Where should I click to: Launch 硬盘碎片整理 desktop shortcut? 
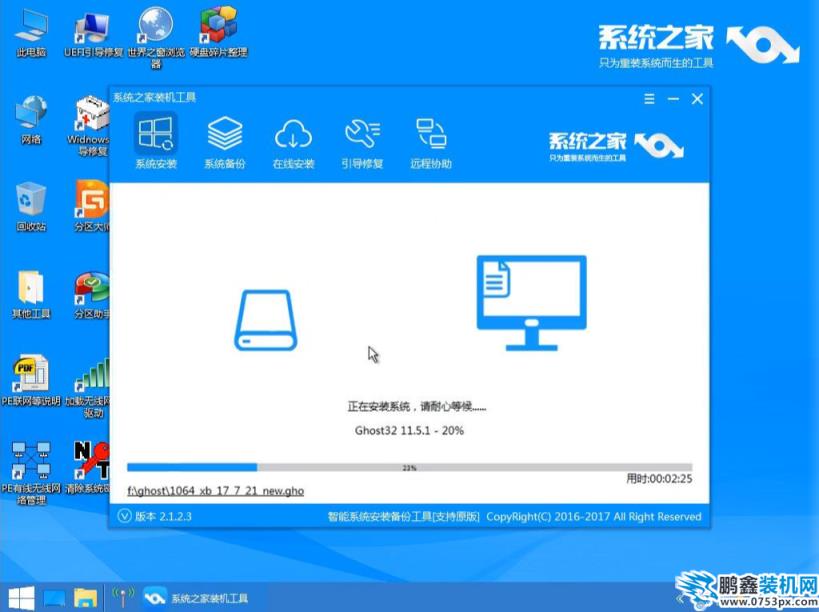pyautogui.click(x=218, y=32)
